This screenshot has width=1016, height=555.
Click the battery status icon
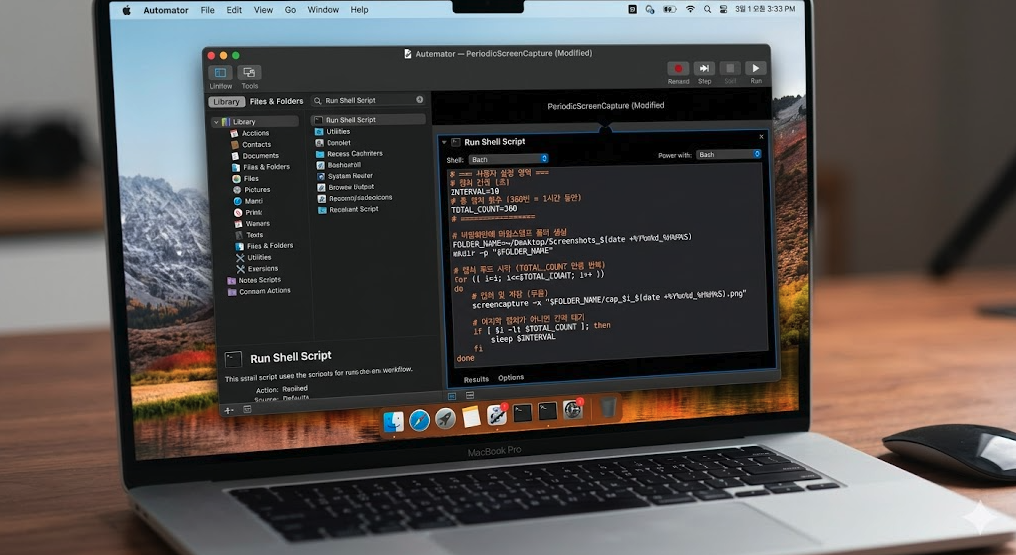point(669,9)
